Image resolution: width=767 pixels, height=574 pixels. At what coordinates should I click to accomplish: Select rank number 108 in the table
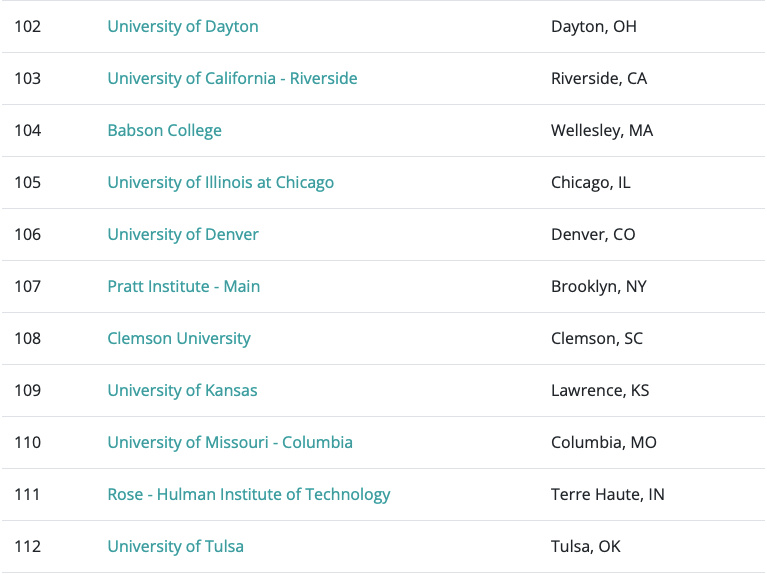28,339
